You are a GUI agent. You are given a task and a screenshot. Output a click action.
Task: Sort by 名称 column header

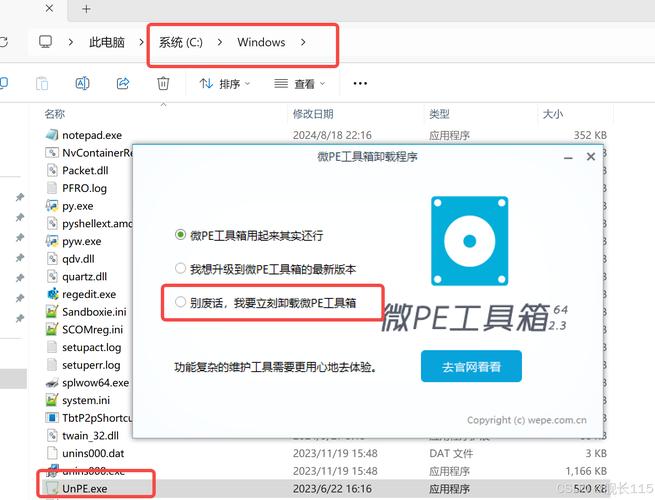[55, 114]
